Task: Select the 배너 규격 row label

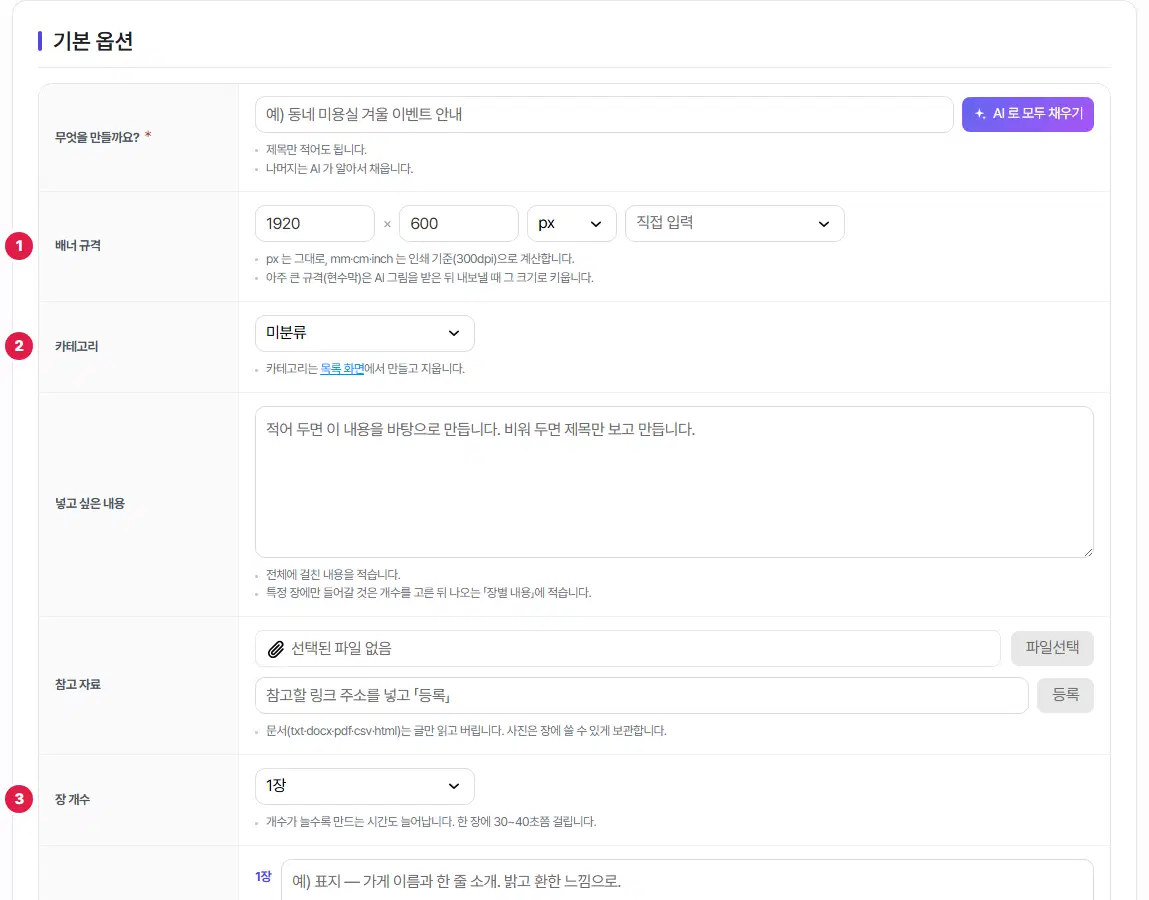Action: pyautogui.click(x=78, y=246)
